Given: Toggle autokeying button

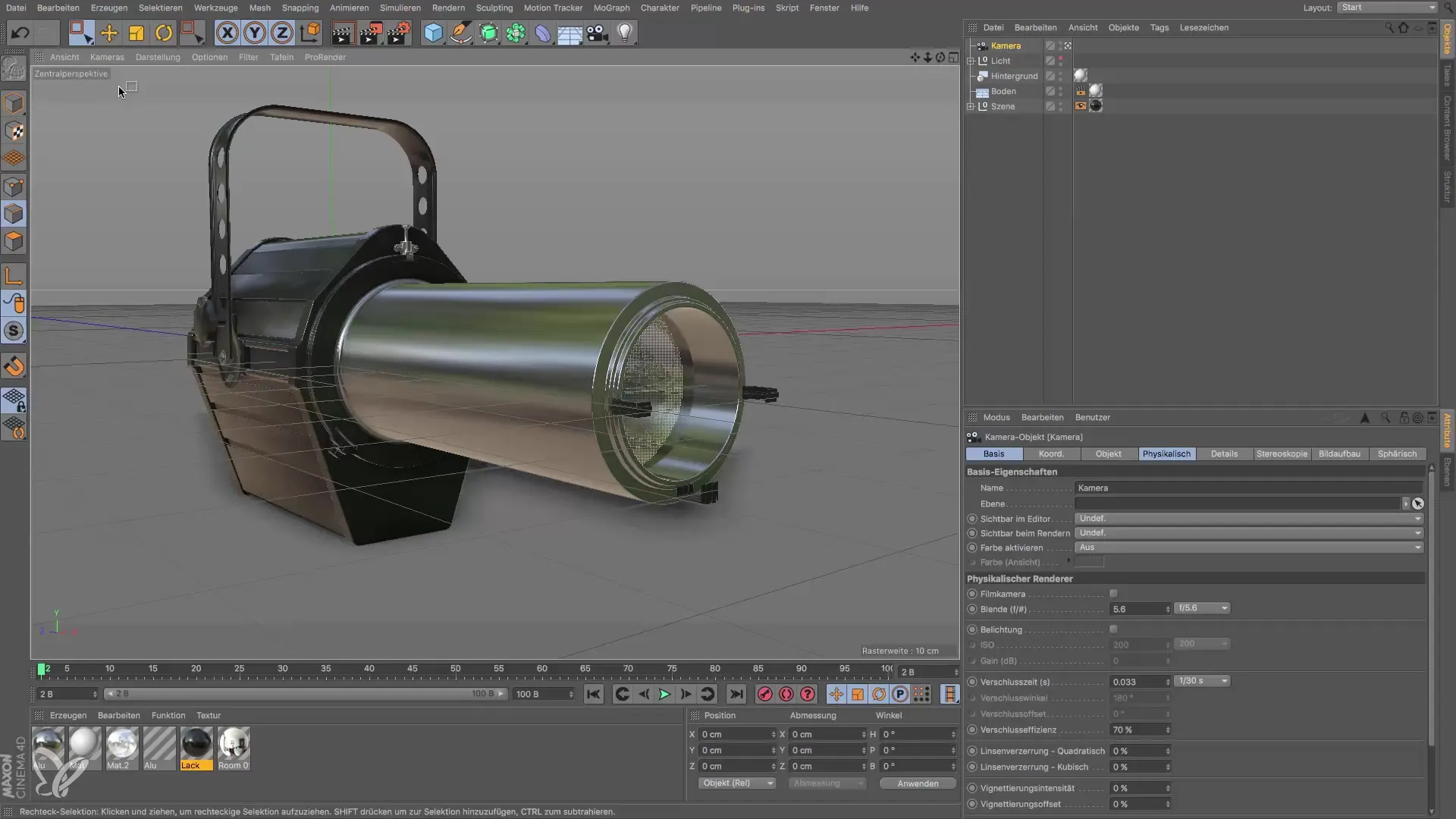Looking at the screenshot, I should point(786,694).
